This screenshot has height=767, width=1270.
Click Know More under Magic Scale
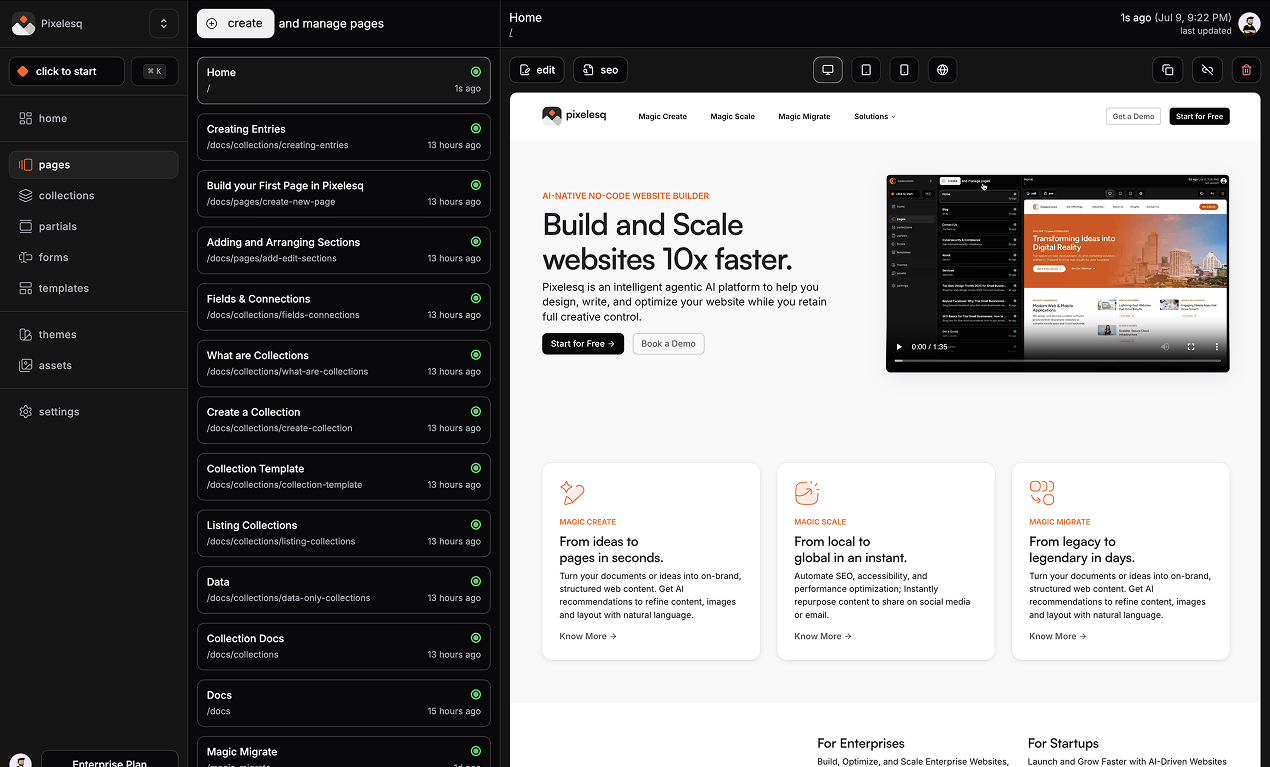click(823, 636)
